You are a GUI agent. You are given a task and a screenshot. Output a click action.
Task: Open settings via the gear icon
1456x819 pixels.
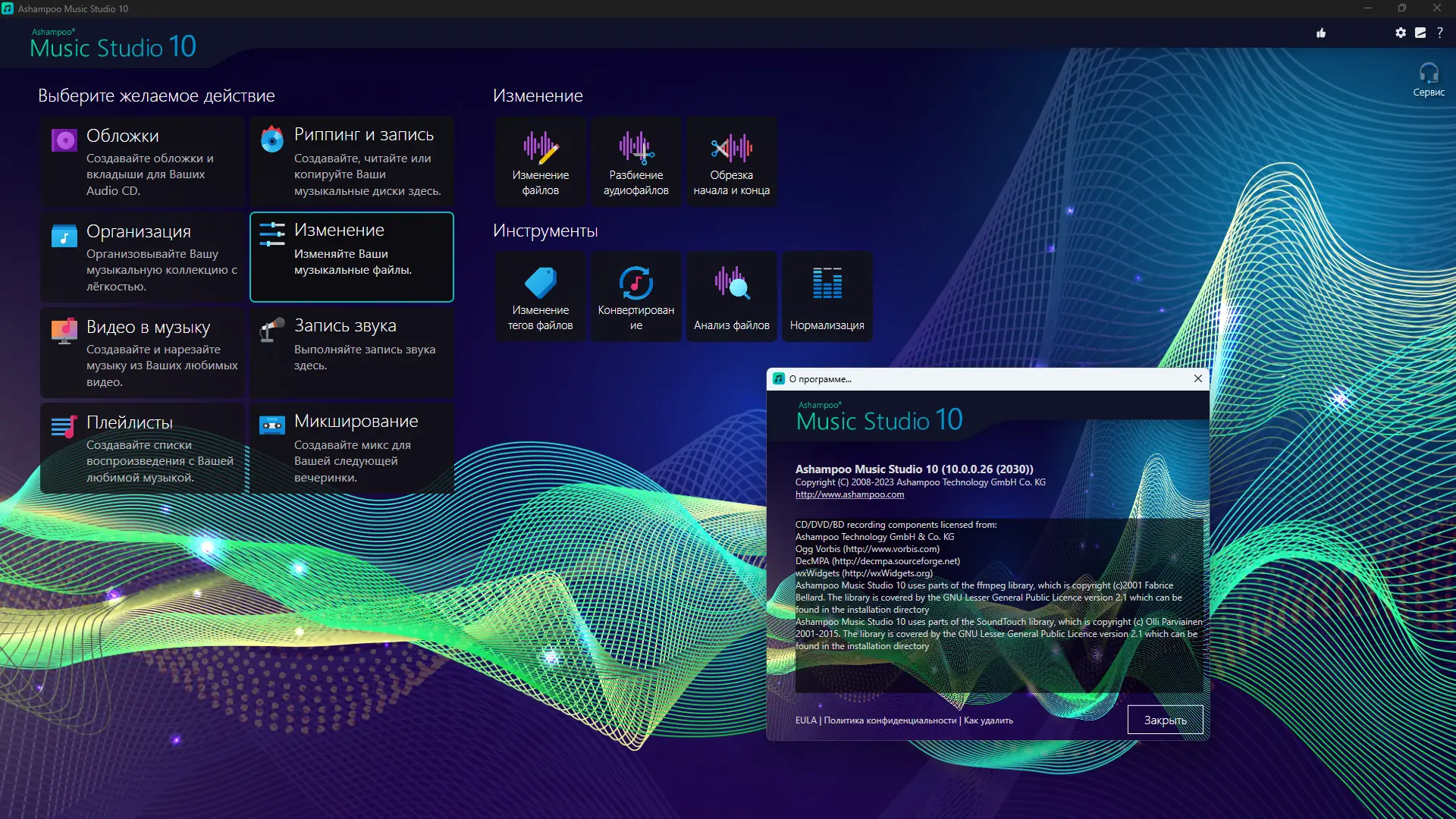(1400, 33)
